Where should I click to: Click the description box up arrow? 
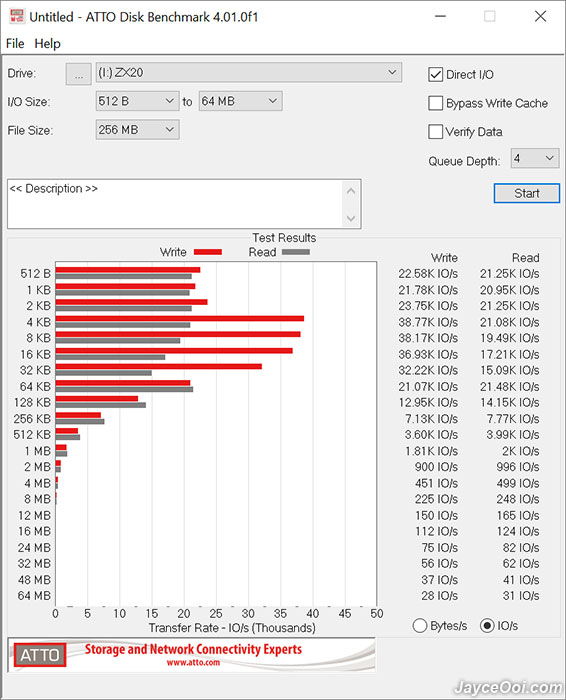click(351, 191)
